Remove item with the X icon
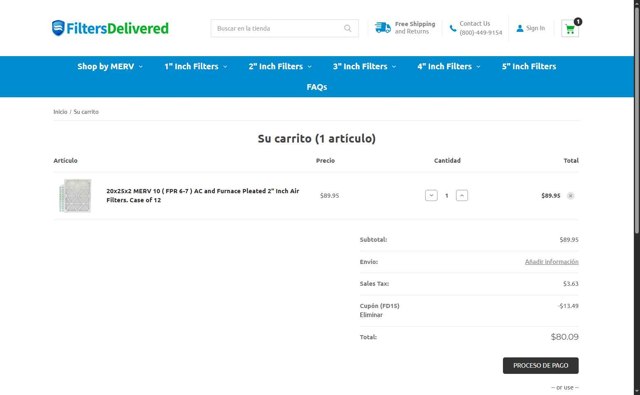The width and height of the screenshot is (640, 395). [571, 196]
